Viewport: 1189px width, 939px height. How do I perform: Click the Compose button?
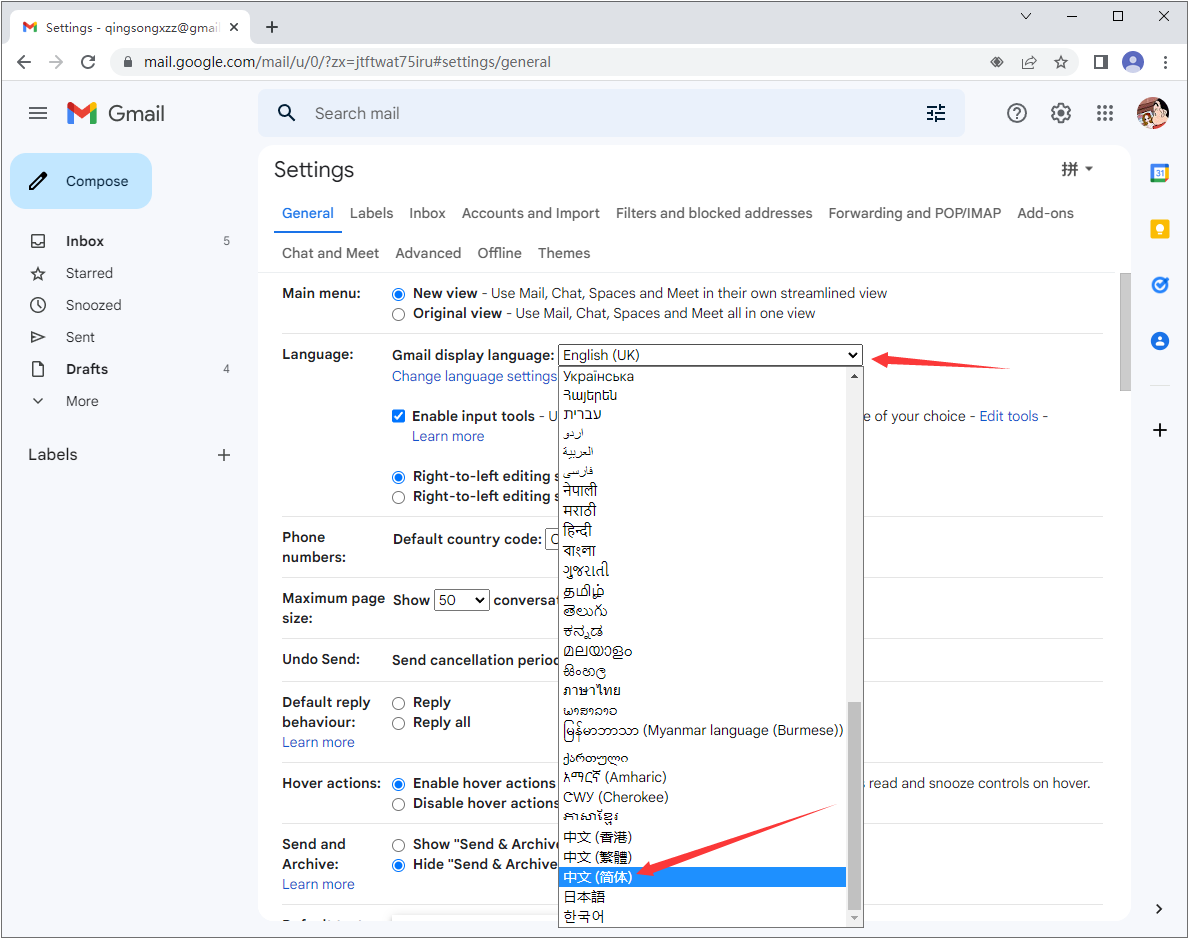click(81, 181)
